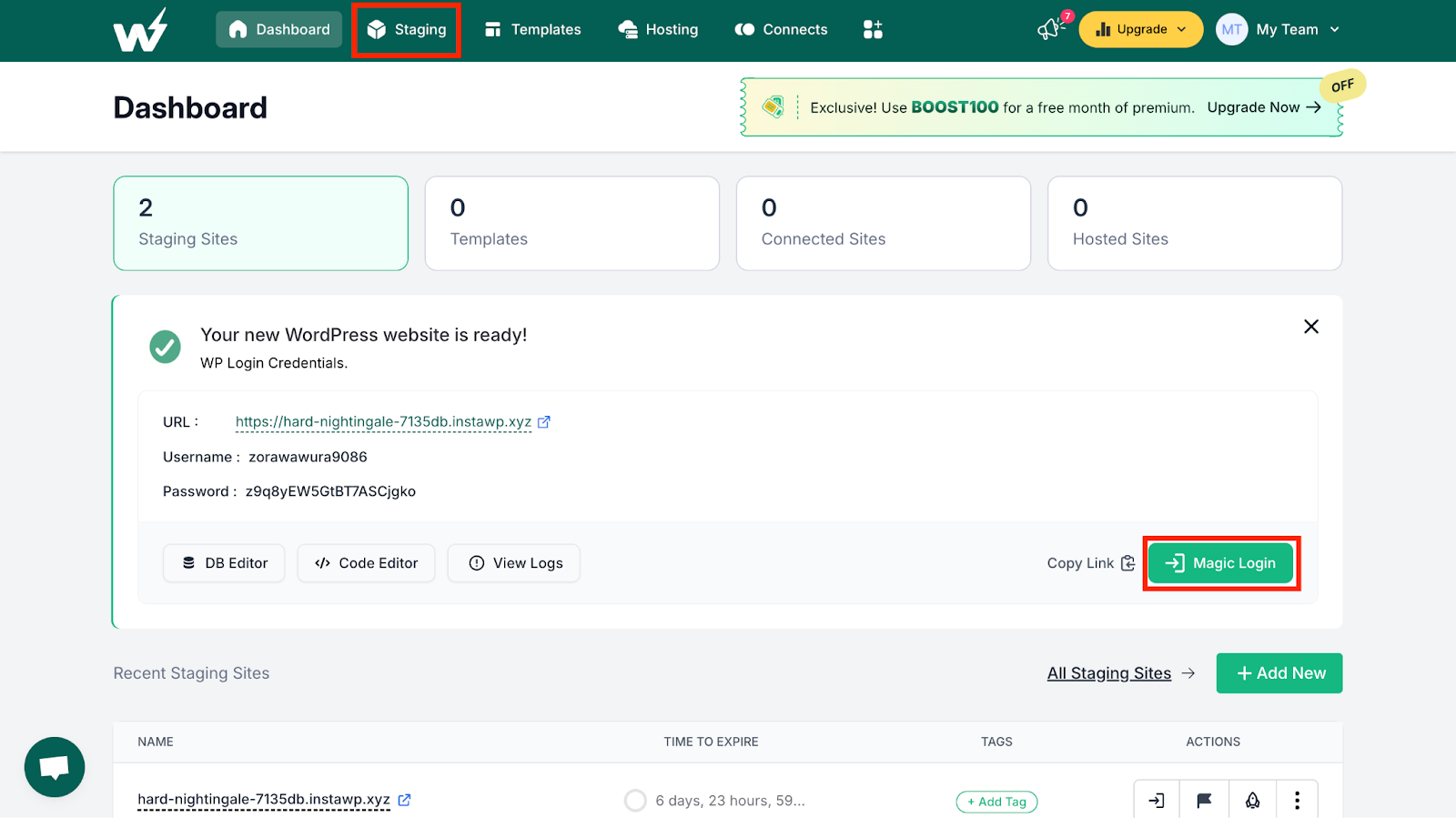
Task: Select the Hosted Sites summary card
Action: 1195,223
